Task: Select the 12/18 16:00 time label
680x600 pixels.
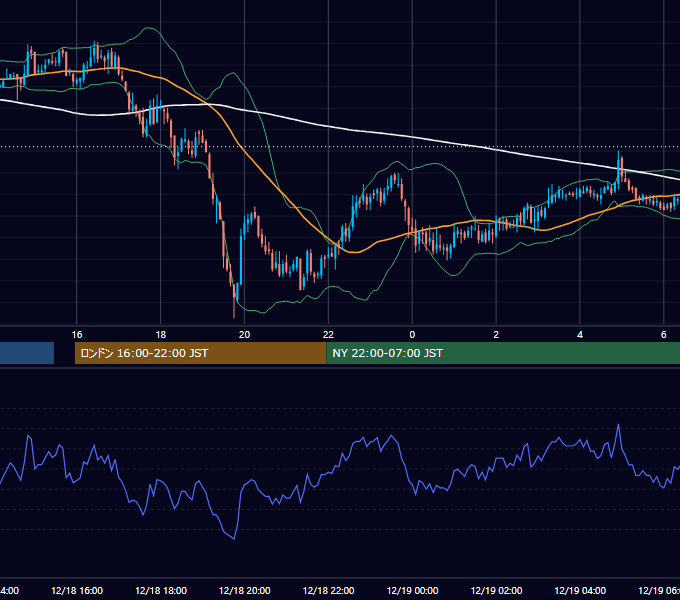Action: [x=77, y=590]
